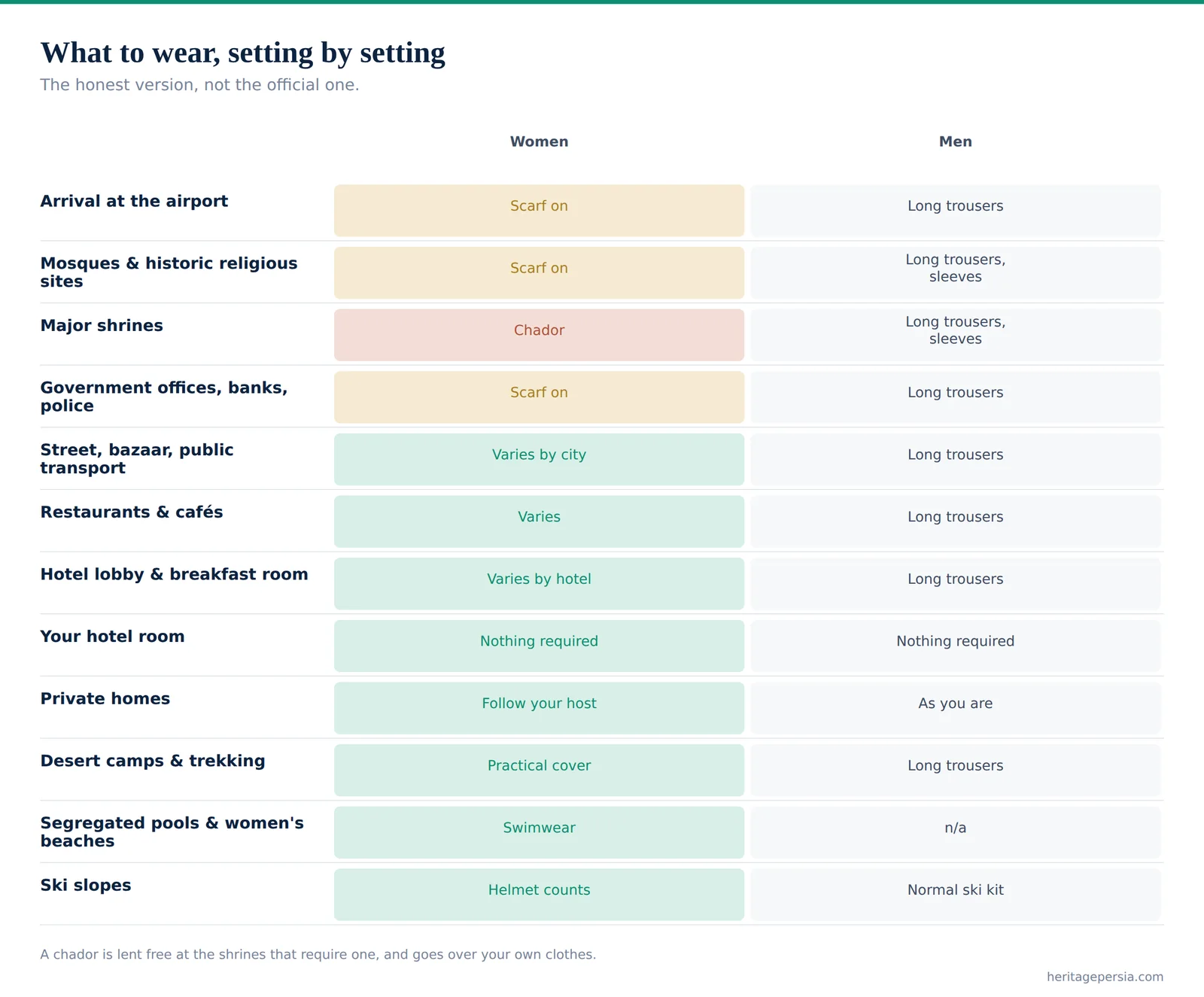Click the Swimwear cell for segregated pools
Screen dimensions: 1204x997
539,832
